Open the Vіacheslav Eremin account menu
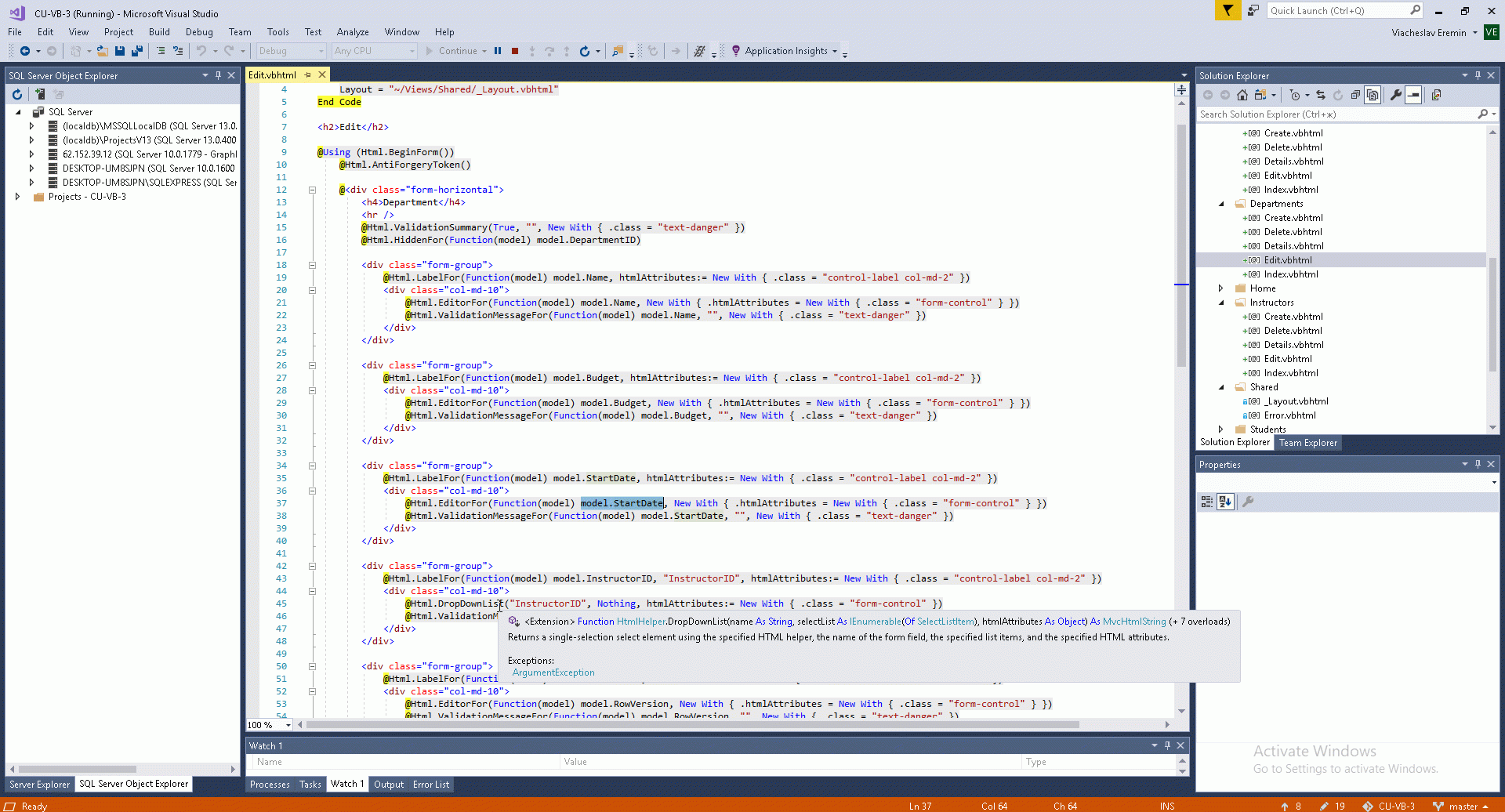The image size is (1505, 812). [1434, 32]
